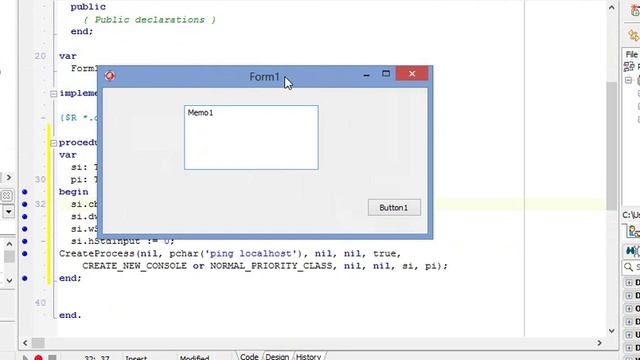Click the horizontal scrollbar right arrow
Screen dimensions: 640x360
tap(600, 343)
